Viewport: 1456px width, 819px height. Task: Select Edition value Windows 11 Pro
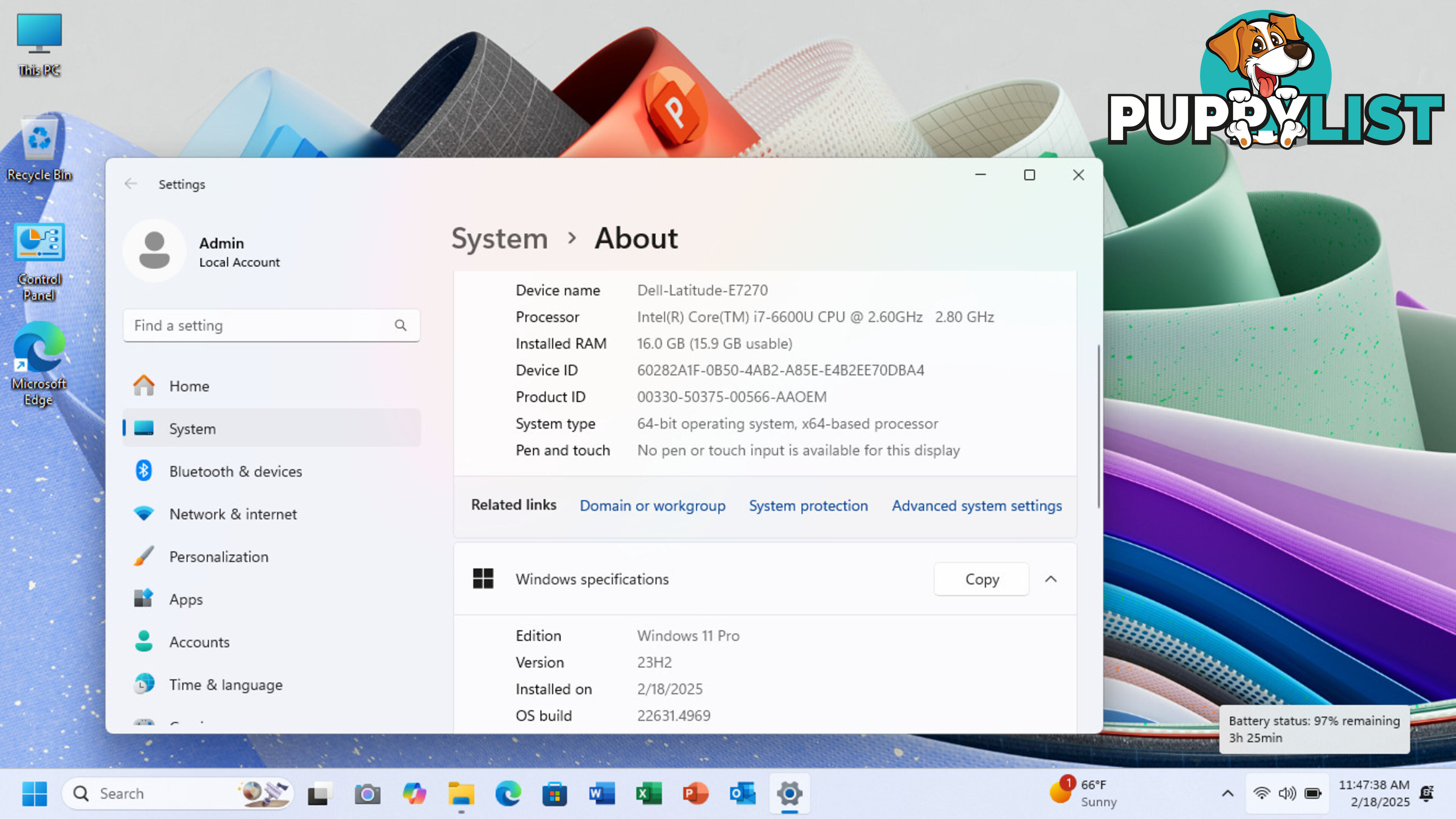click(688, 636)
